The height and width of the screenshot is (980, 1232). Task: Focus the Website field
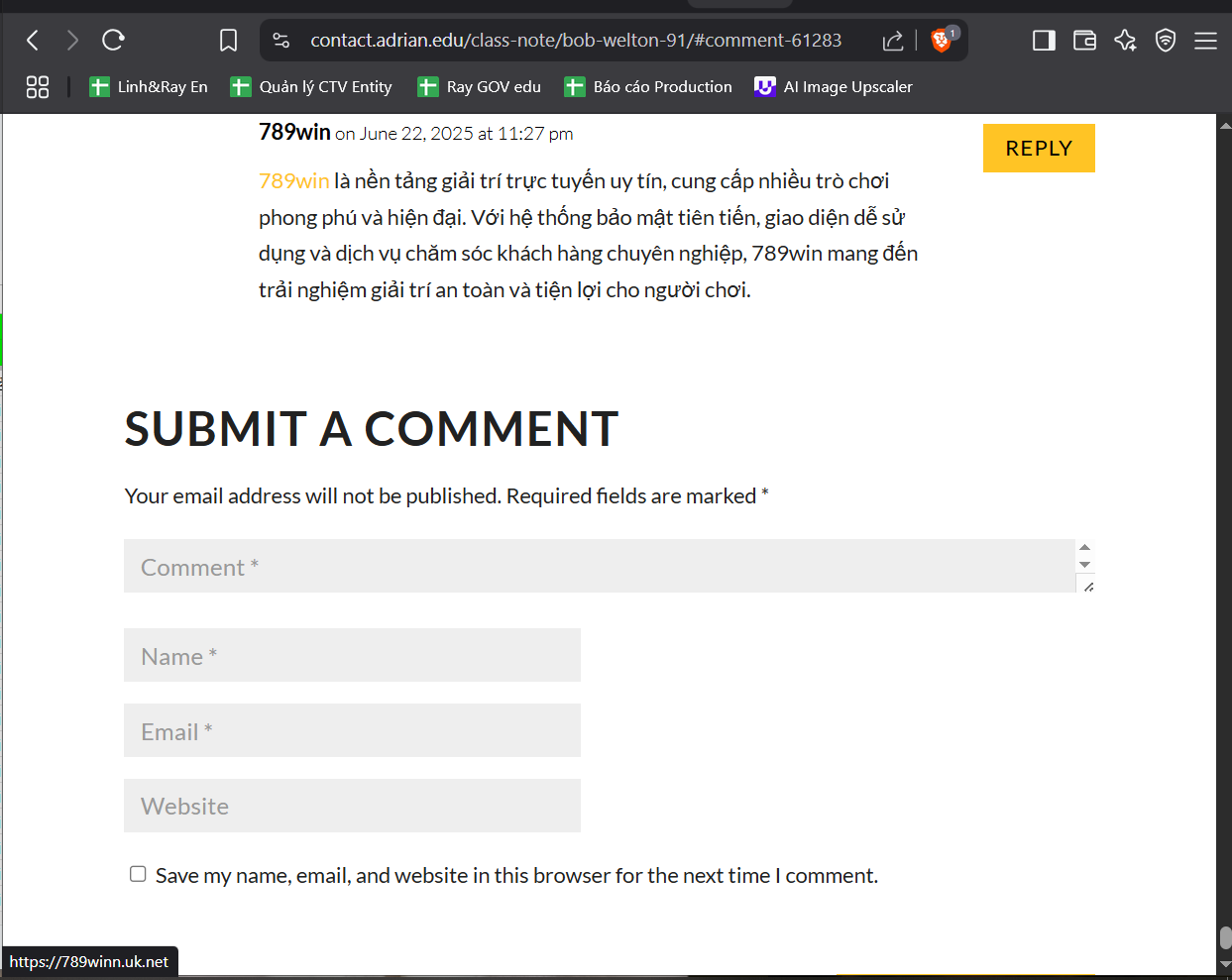pos(352,806)
